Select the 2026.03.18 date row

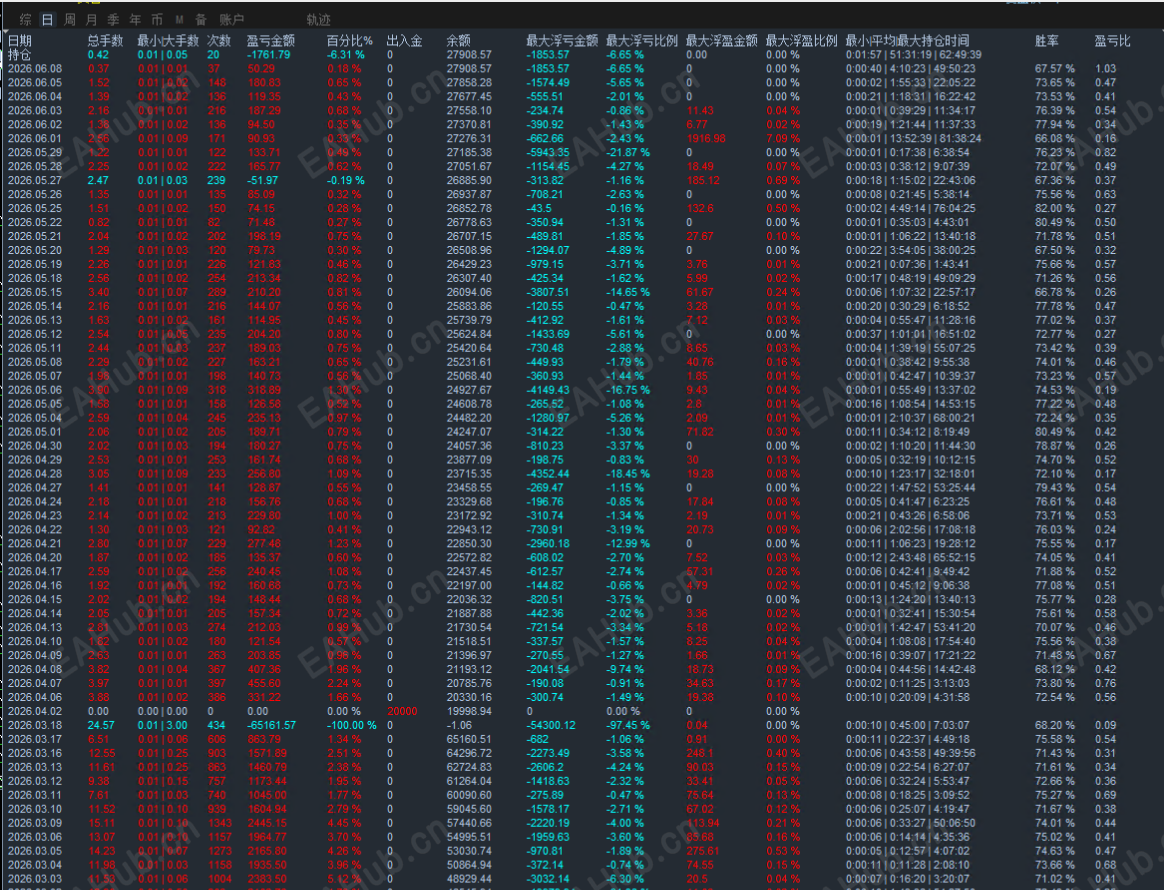tap(35, 725)
